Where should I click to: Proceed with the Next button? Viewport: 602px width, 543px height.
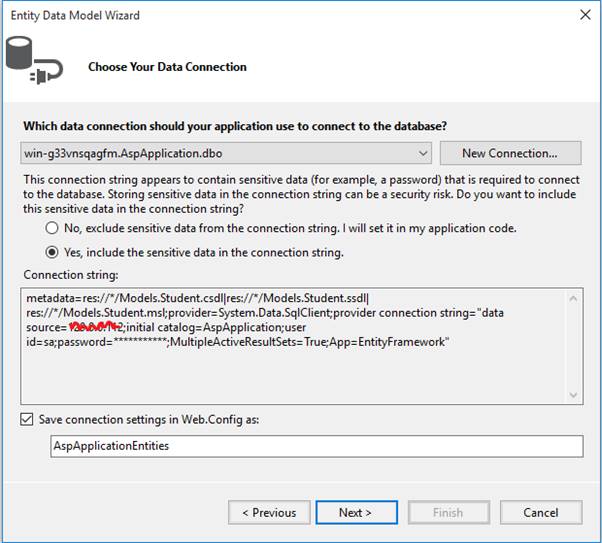(x=355, y=512)
